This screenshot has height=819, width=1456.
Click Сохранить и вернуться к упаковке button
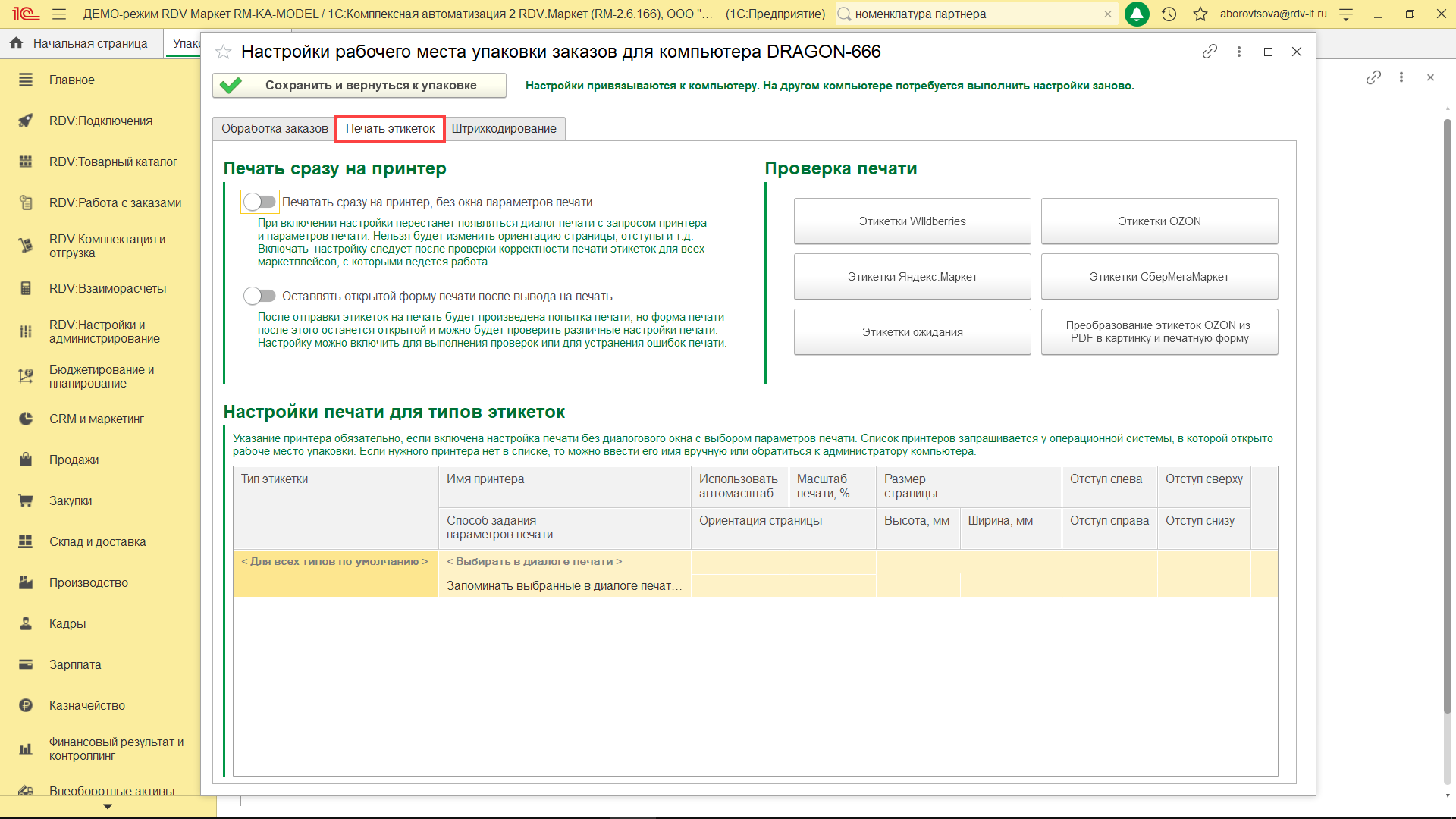pos(359,86)
